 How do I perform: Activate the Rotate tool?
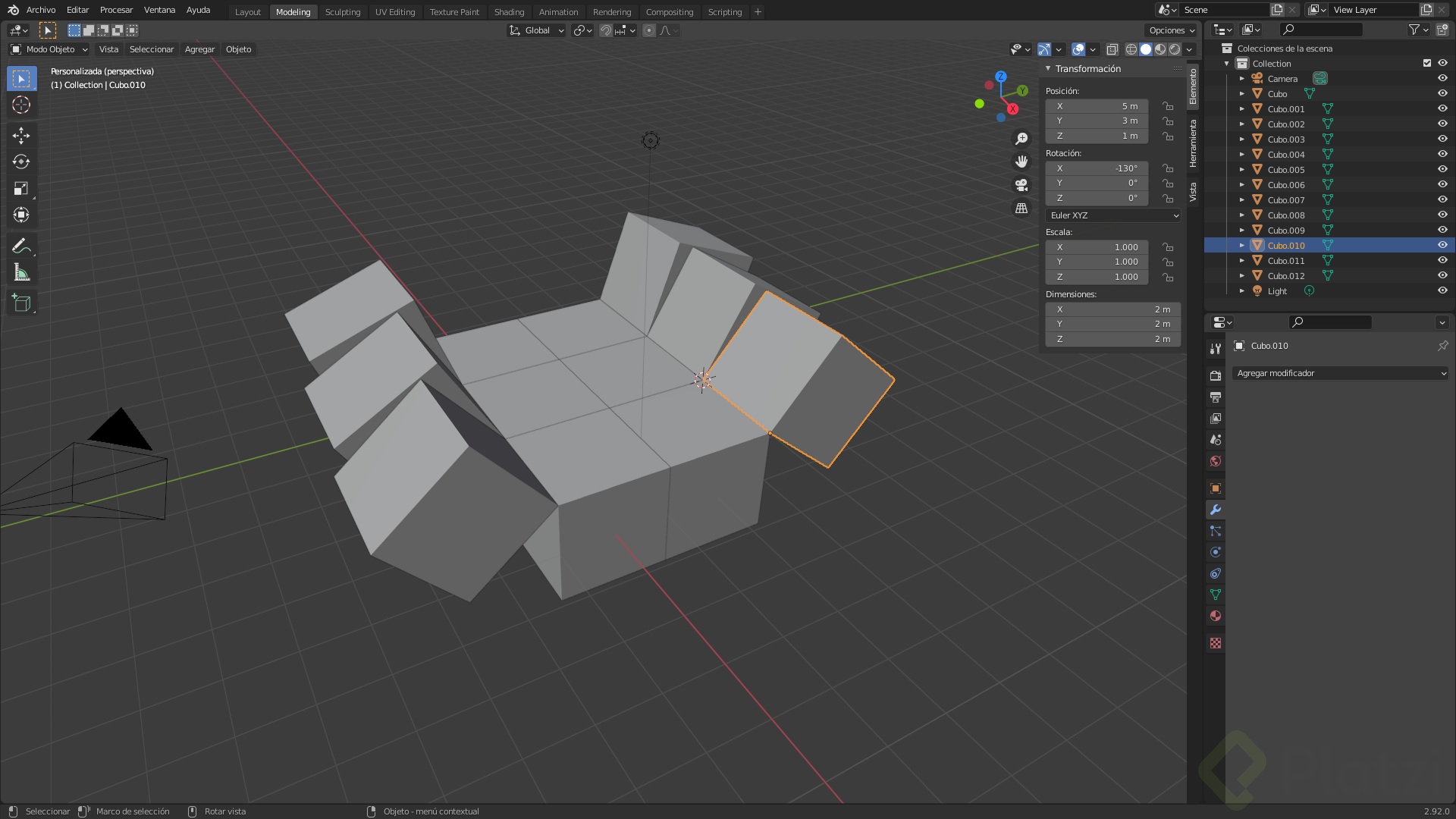coord(21,162)
